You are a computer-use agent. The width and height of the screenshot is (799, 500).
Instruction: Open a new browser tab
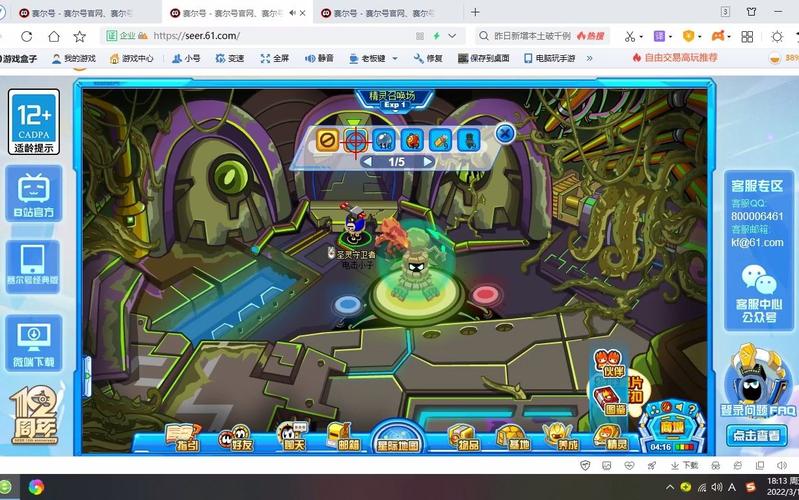coord(475,12)
